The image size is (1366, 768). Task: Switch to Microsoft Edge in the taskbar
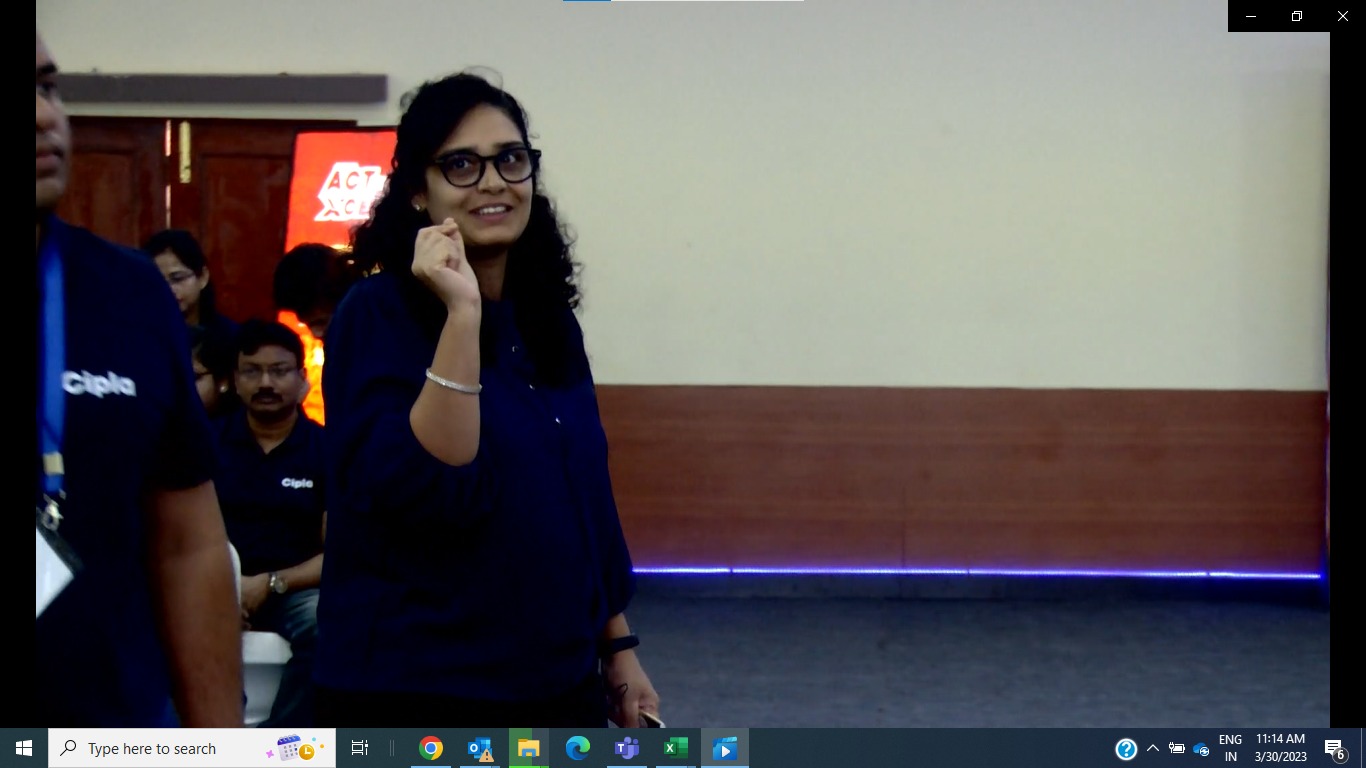pyautogui.click(x=578, y=748)
